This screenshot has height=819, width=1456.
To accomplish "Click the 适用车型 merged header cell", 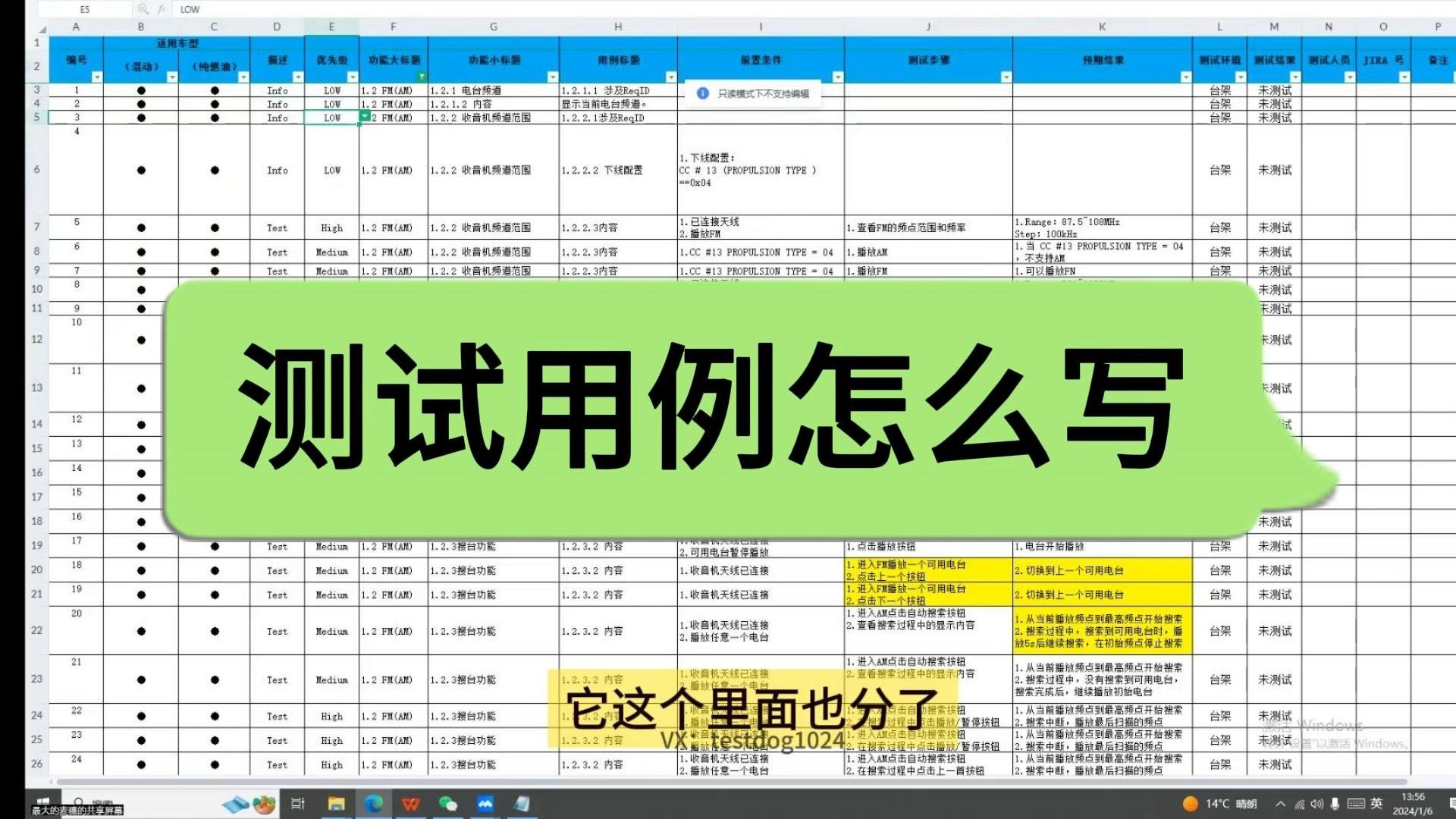I will (177, 43).
